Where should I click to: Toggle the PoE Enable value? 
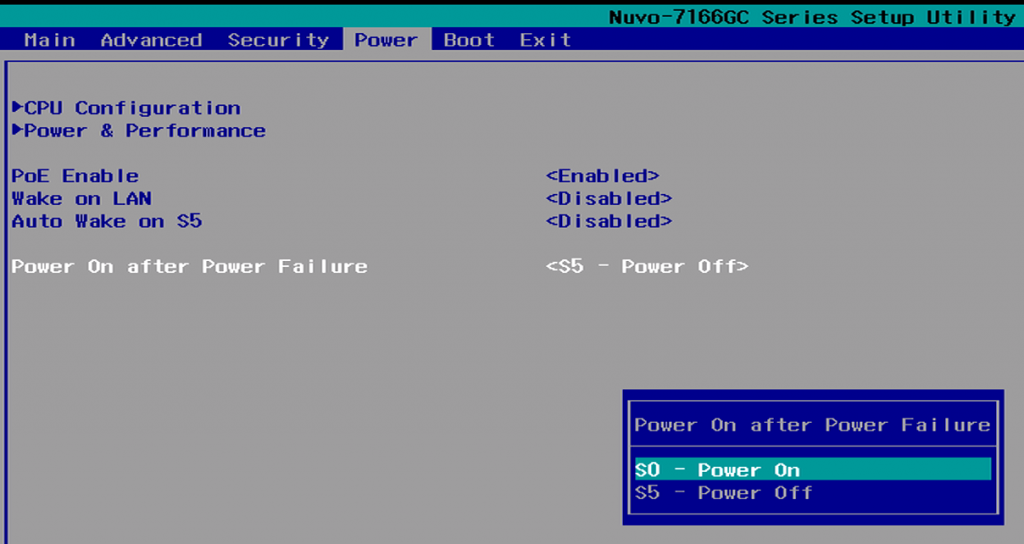(x=602, y=176)
